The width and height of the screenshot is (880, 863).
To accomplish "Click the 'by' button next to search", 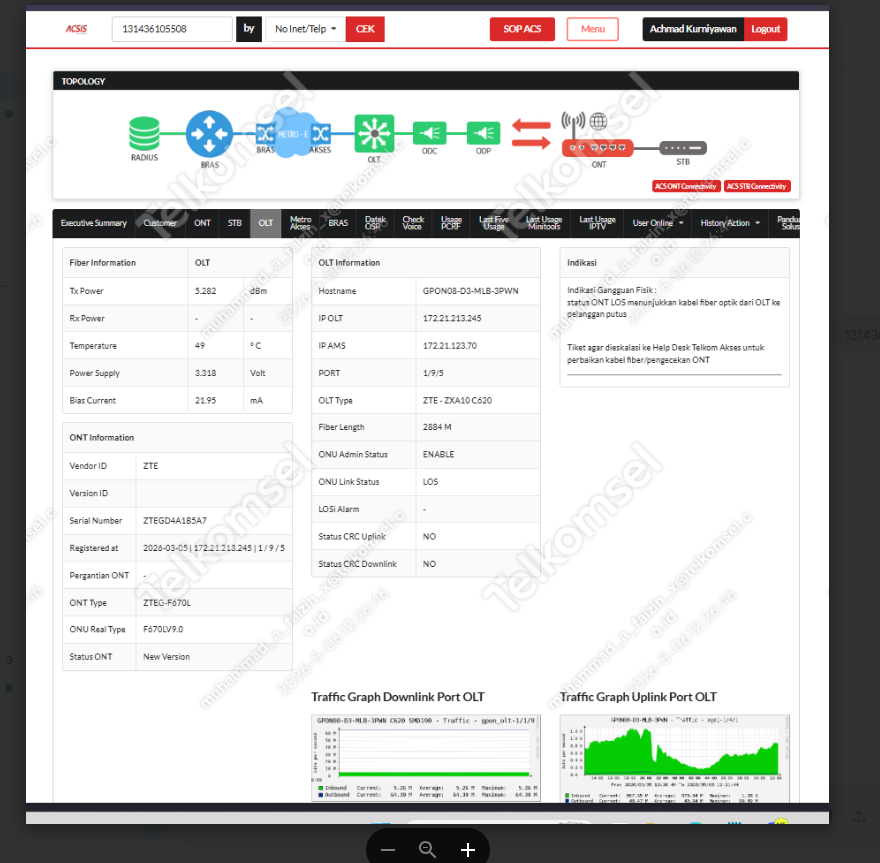I will (x=249, y=29).
